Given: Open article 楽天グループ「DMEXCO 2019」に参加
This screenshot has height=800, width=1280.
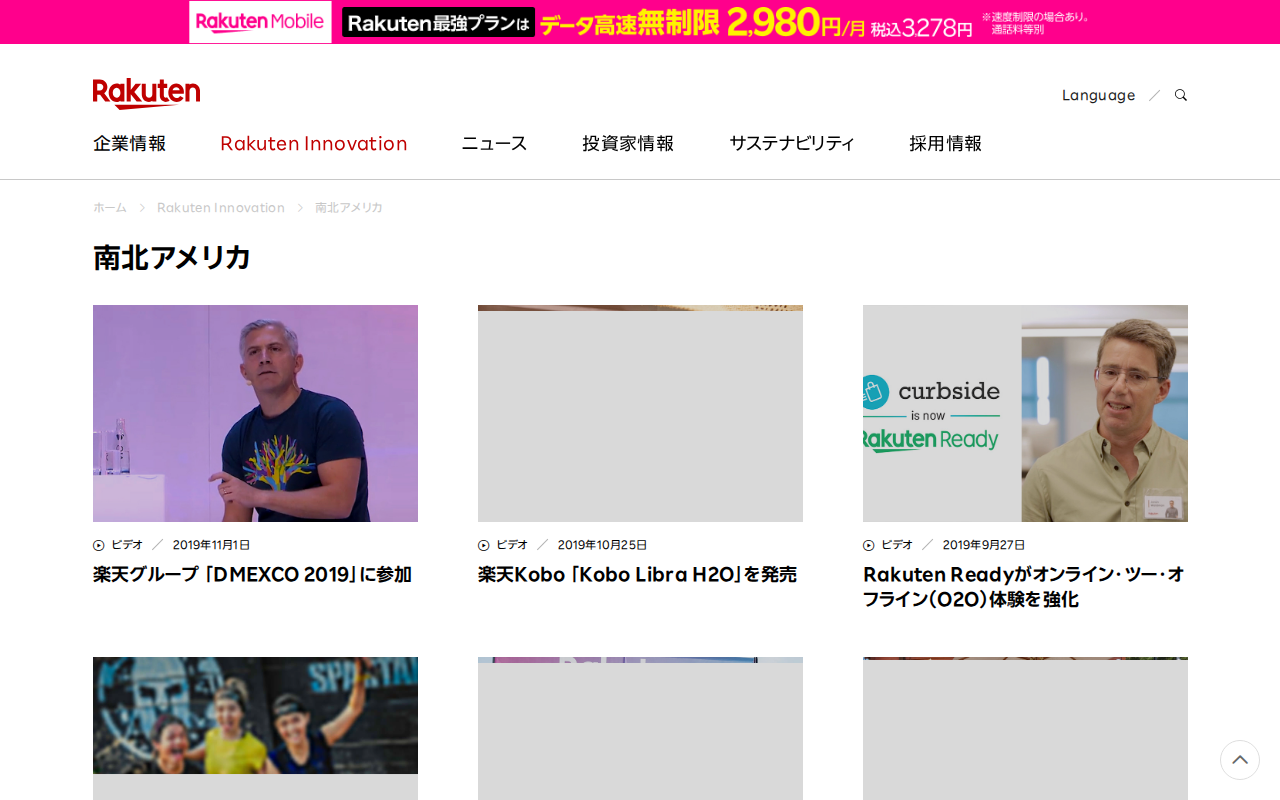Looking at the screenshot, I should pos(253,575).
